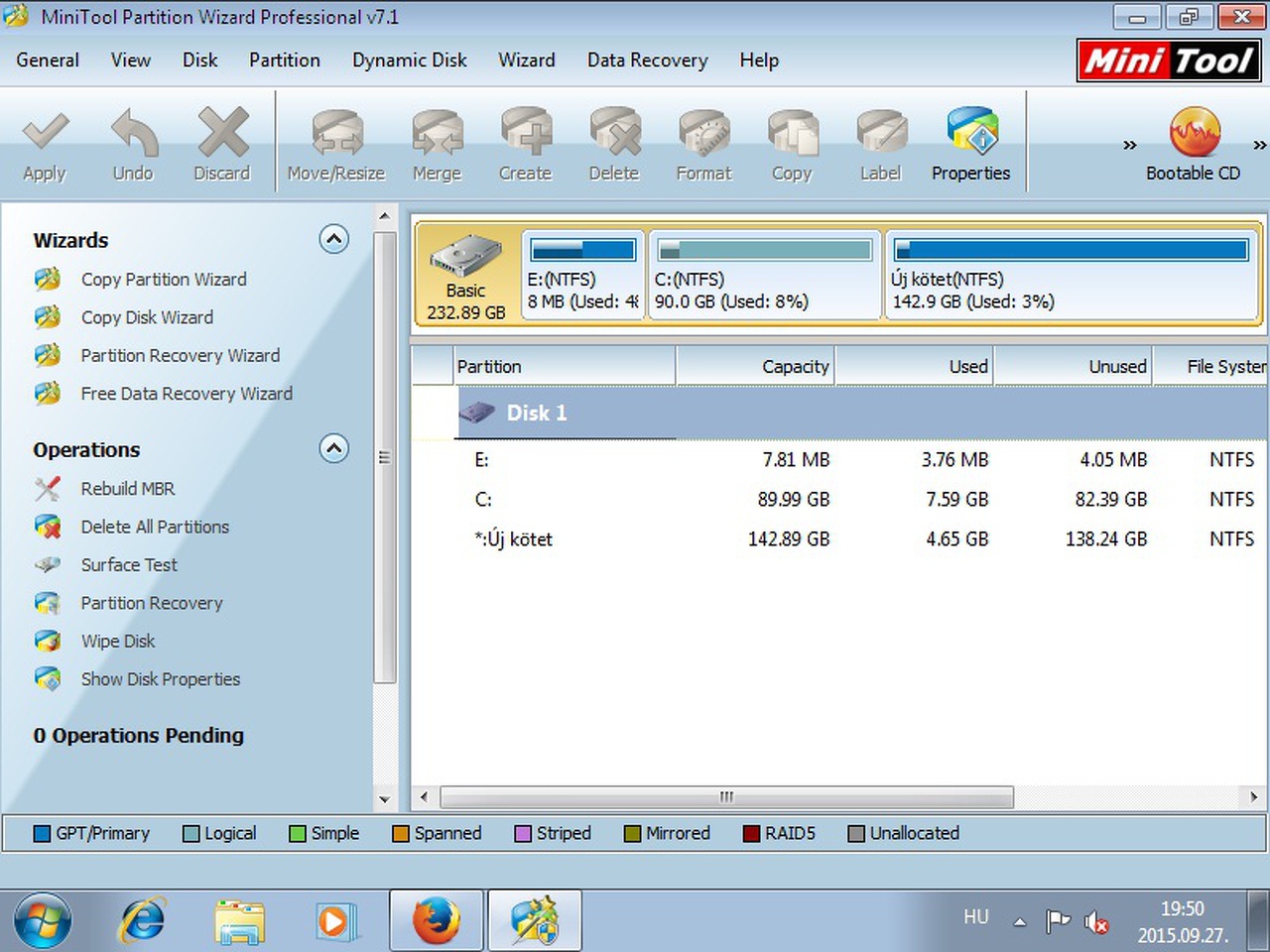Image resolution: width=1270 pixels, height=952 pixels.
Task: Click the Label partition icon
Action: click(881, 133)
